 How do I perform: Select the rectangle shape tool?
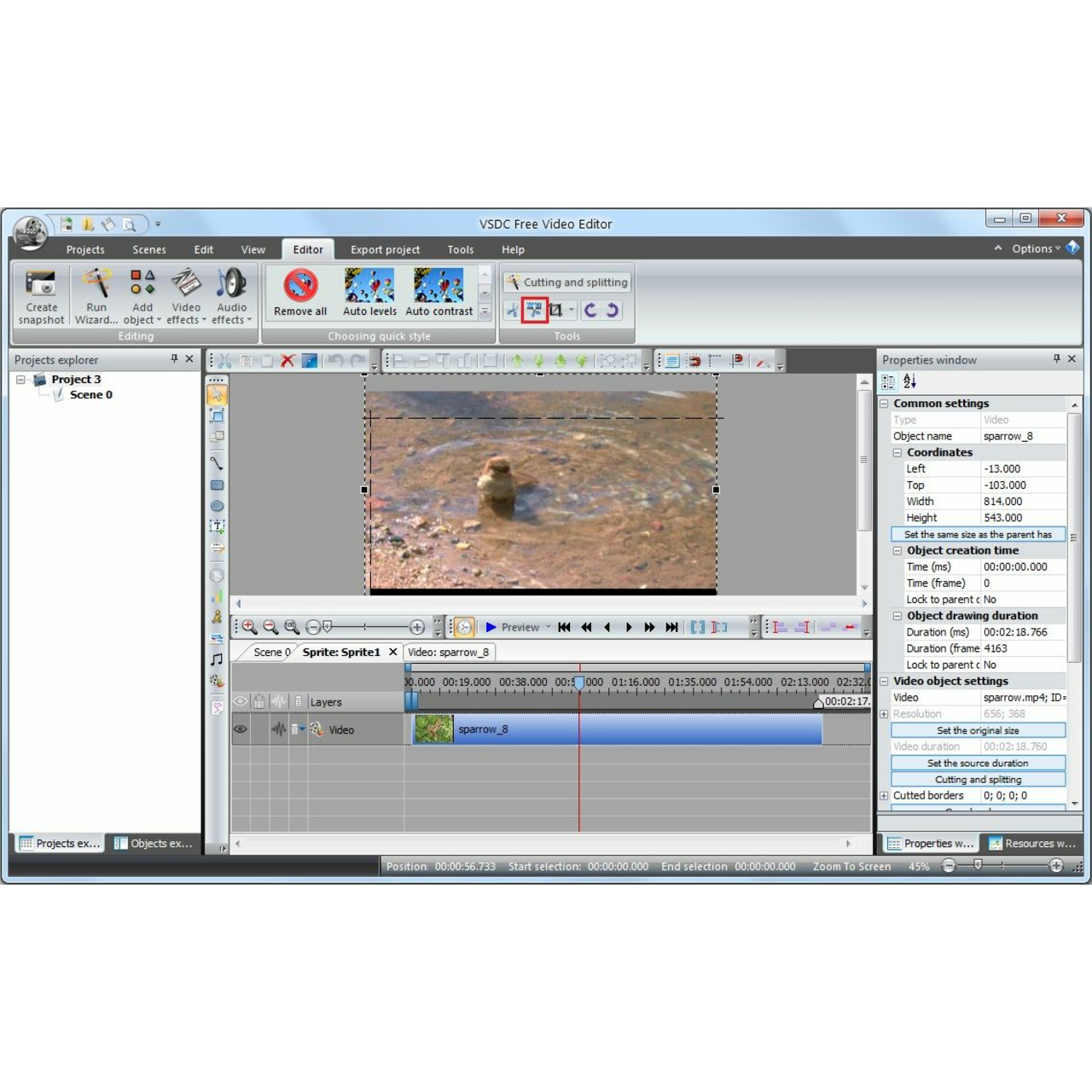click(x=217, y=485)
